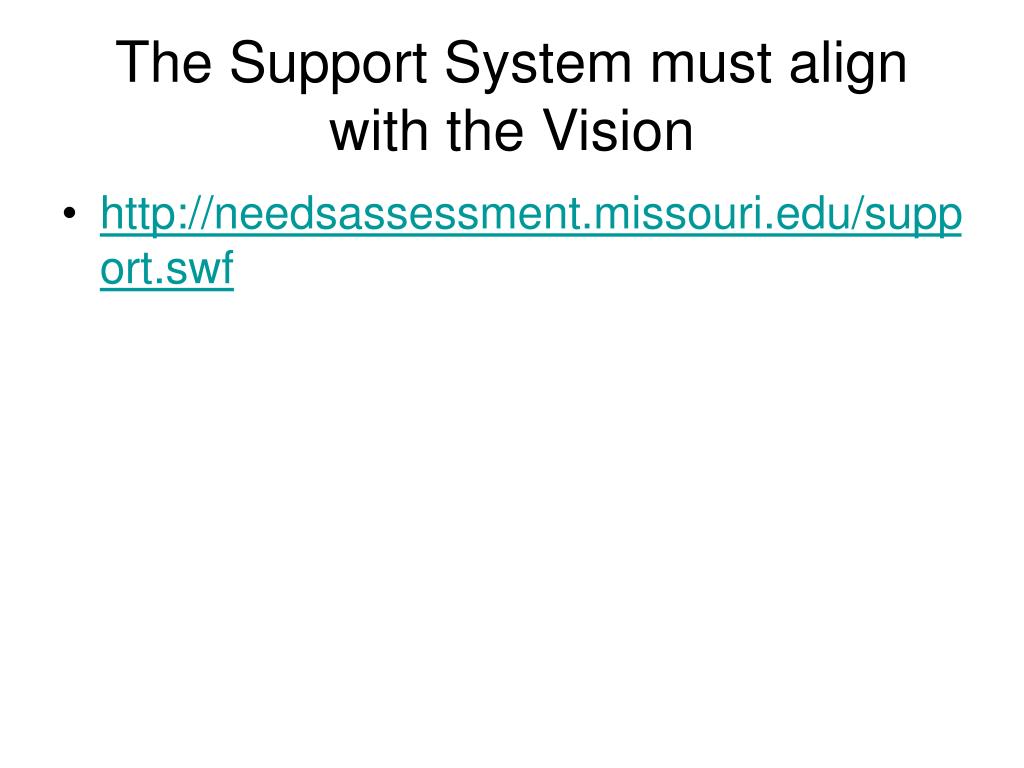
Task: Click 'http://' at the start of link
Action: point(157,214)
